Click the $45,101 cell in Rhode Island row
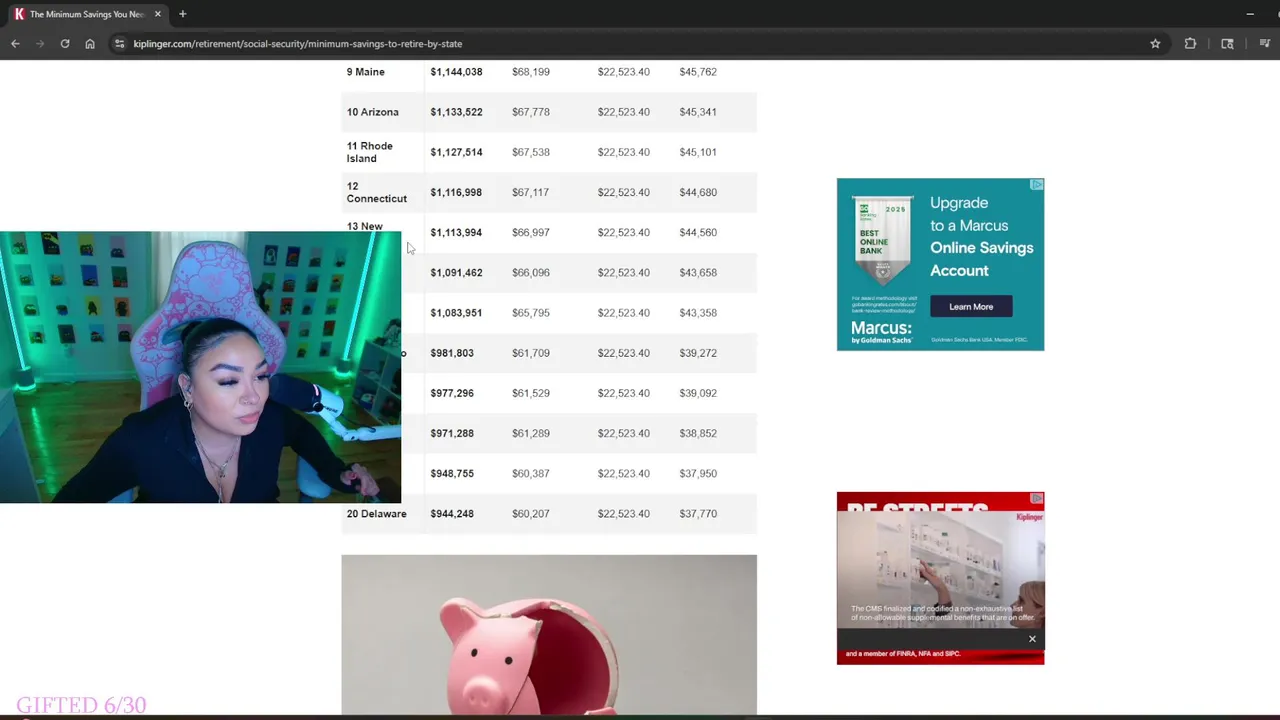Viewport: 1280px width, 720px height. point(698,152)
